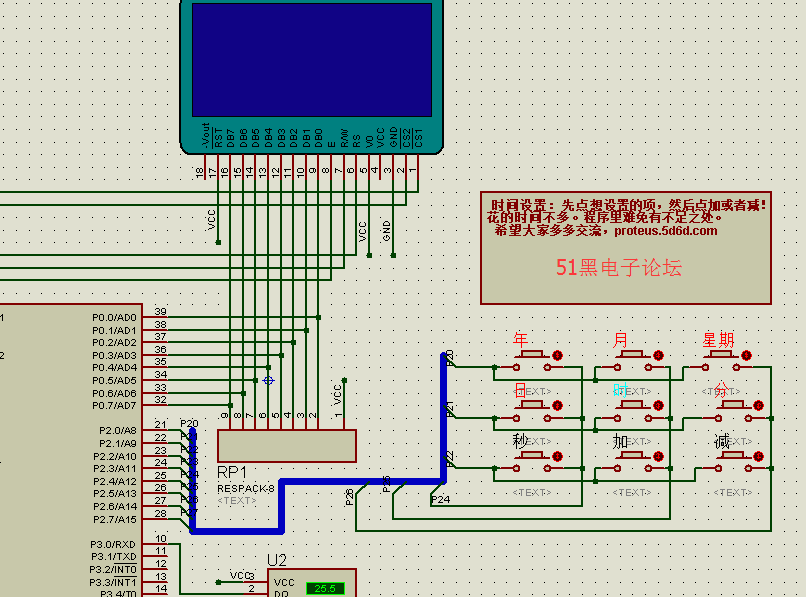Push the 日 (day) pushbutton cap
This screenshot has width=806, height=597.
tap(532, 405)
